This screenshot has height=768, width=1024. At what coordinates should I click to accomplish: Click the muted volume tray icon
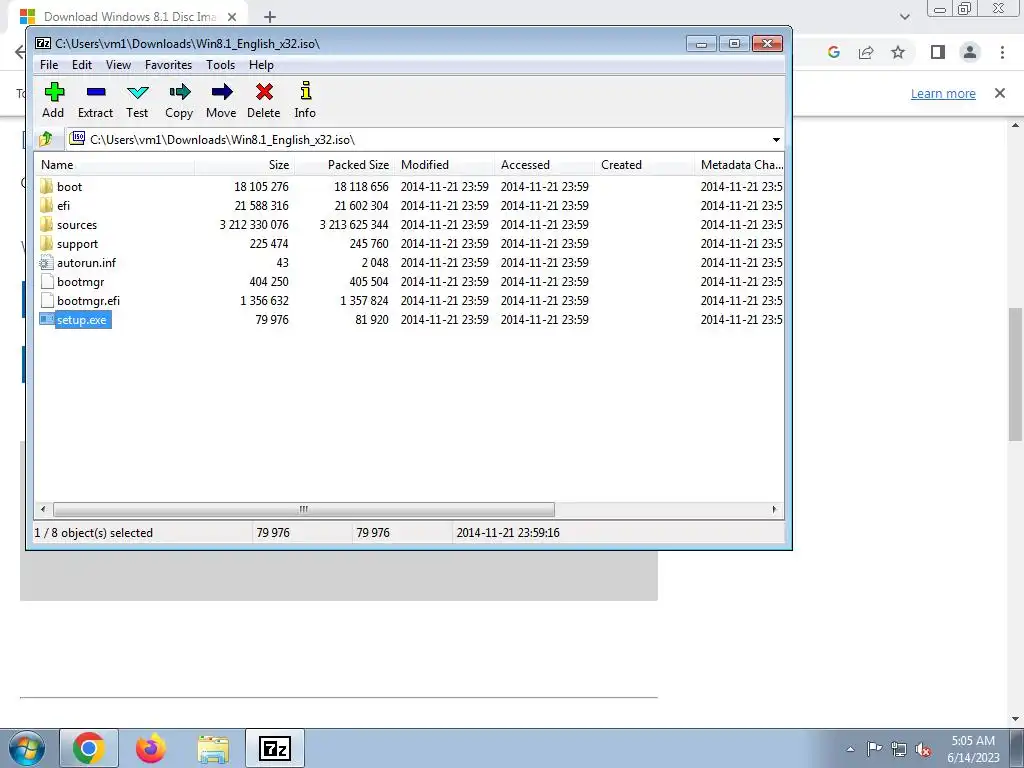(923, 749)
